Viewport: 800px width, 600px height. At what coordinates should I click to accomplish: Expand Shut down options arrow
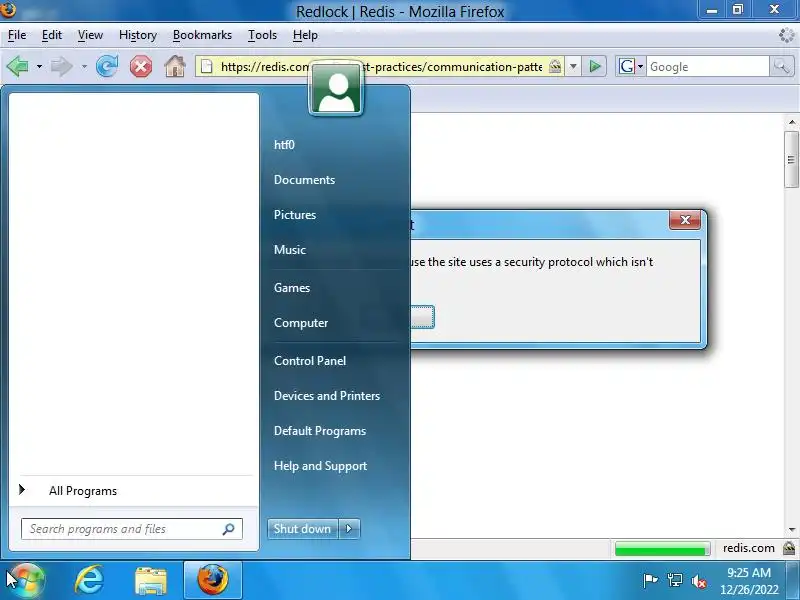[349, 529]
